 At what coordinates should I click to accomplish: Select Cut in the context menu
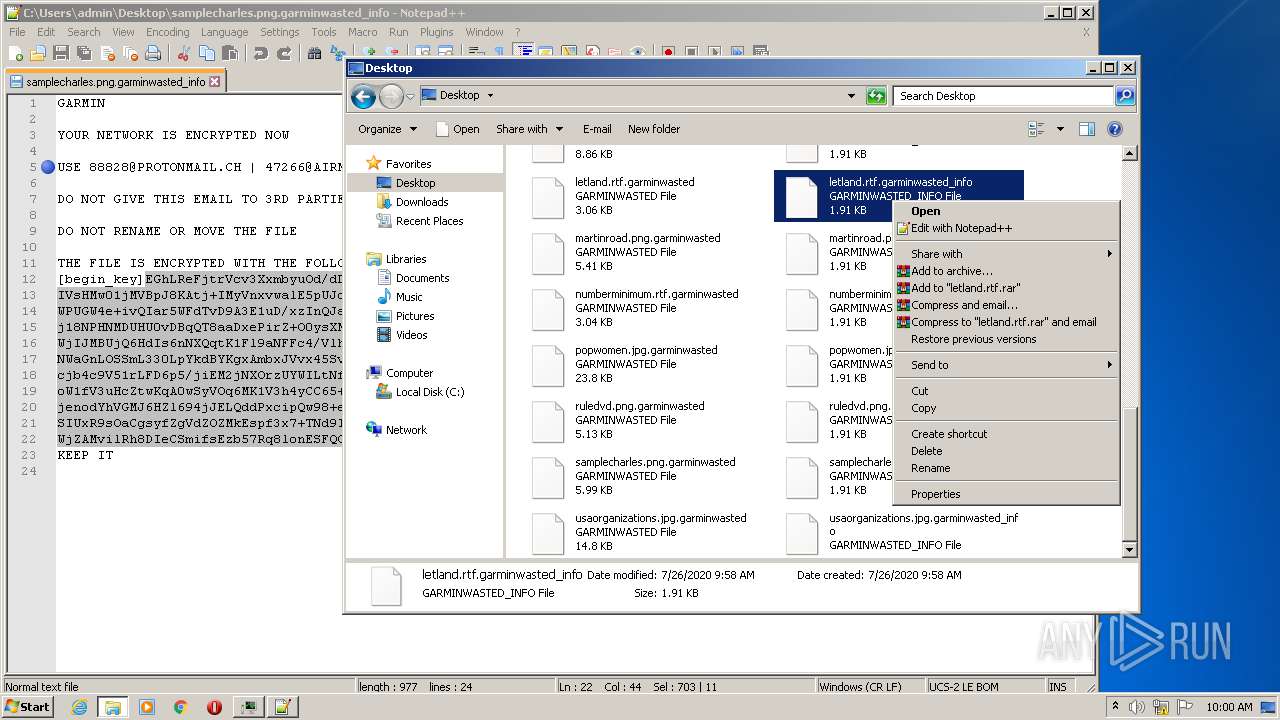pyautogui.click(x=1006, y=391)
